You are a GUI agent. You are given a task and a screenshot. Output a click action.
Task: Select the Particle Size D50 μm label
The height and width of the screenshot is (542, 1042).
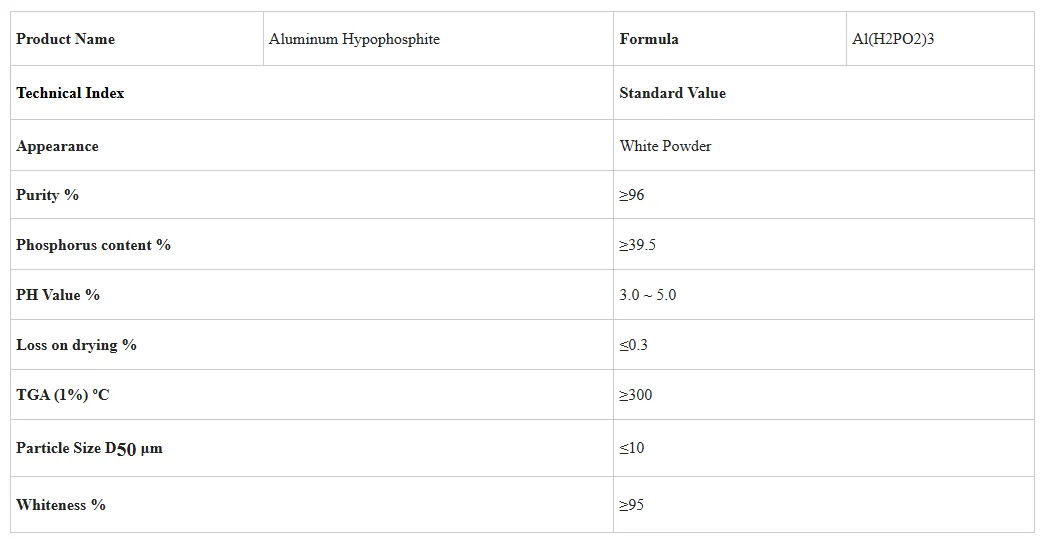click(x=90, y=448)
